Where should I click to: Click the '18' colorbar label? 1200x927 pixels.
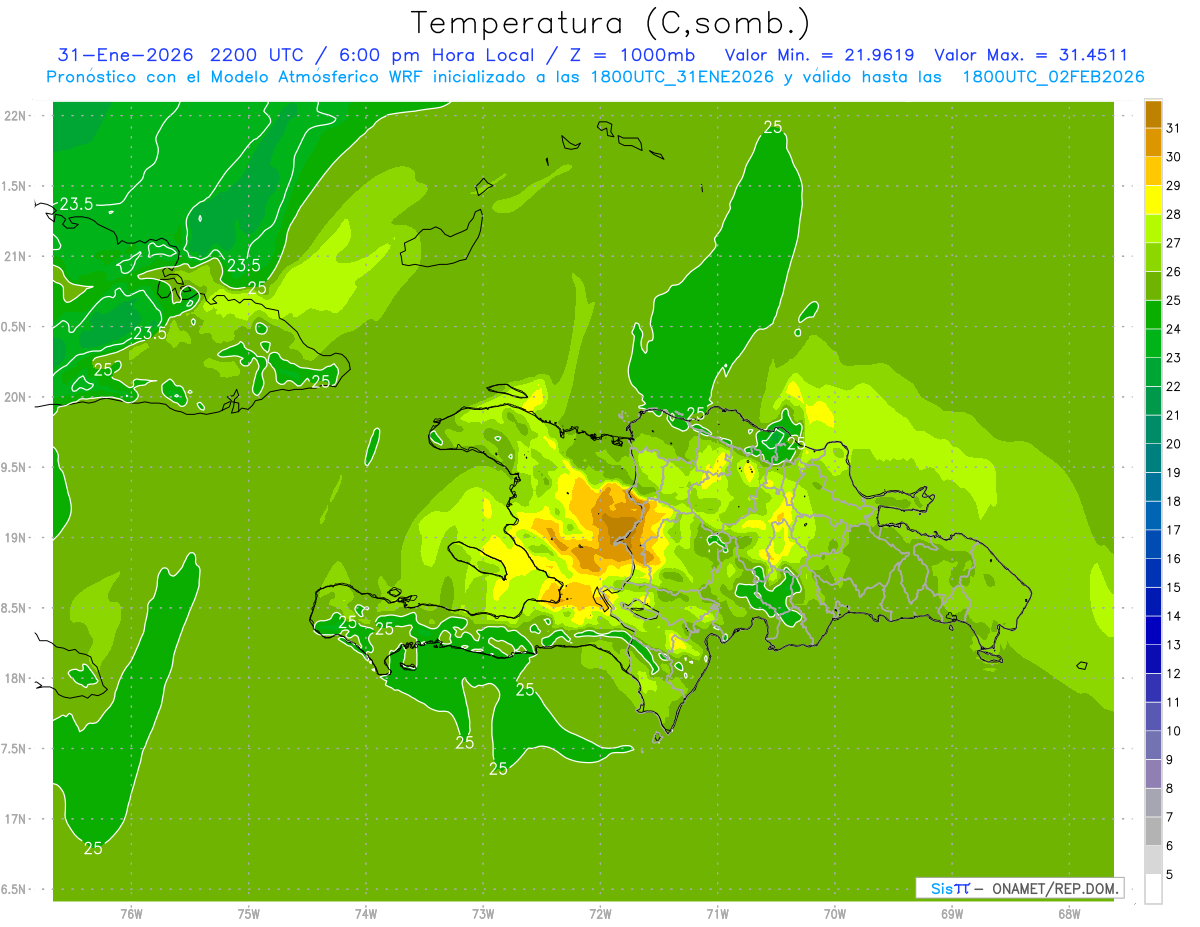click(1174, 501)
